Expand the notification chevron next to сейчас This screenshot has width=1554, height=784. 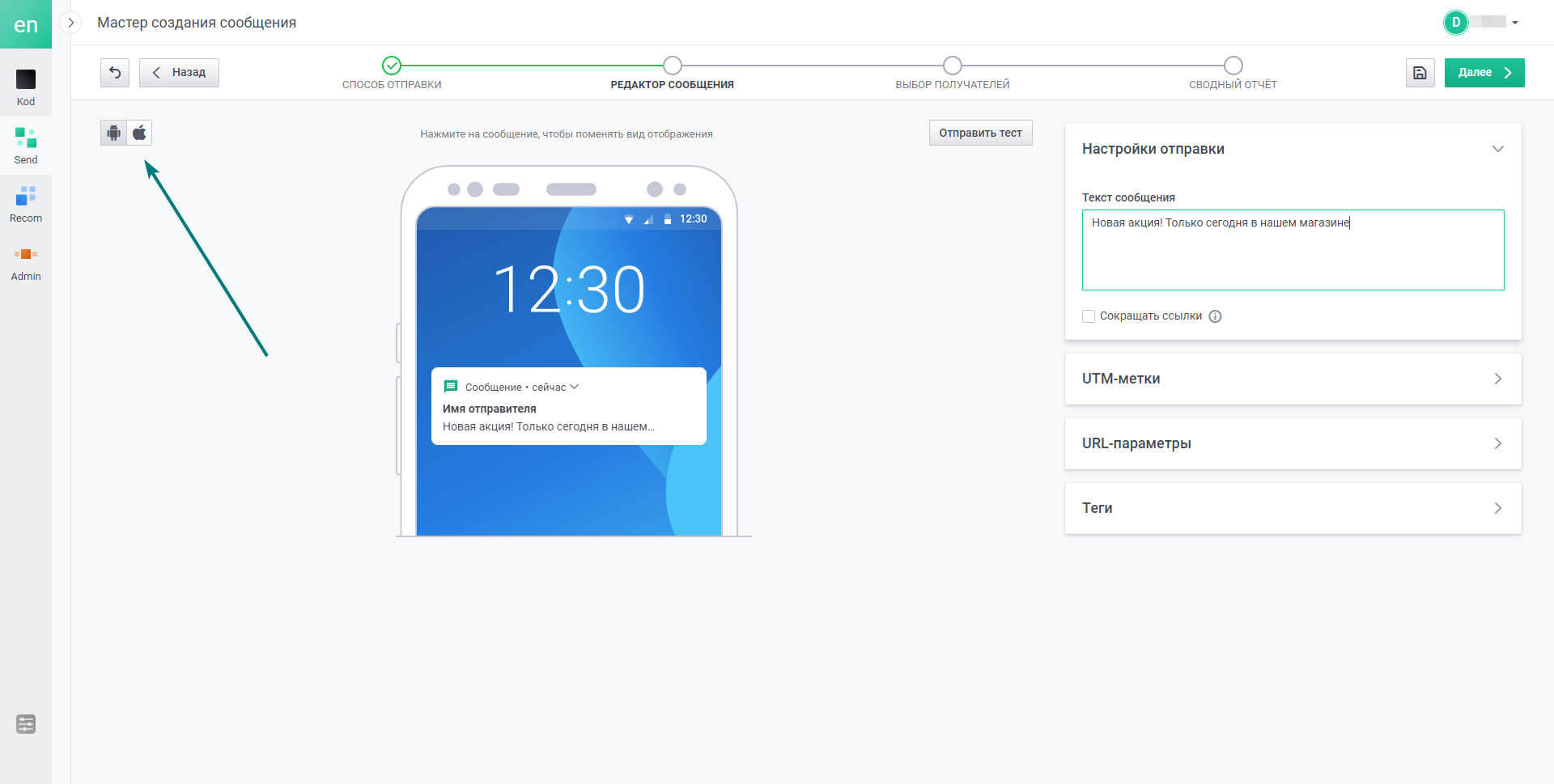[575, 387]
